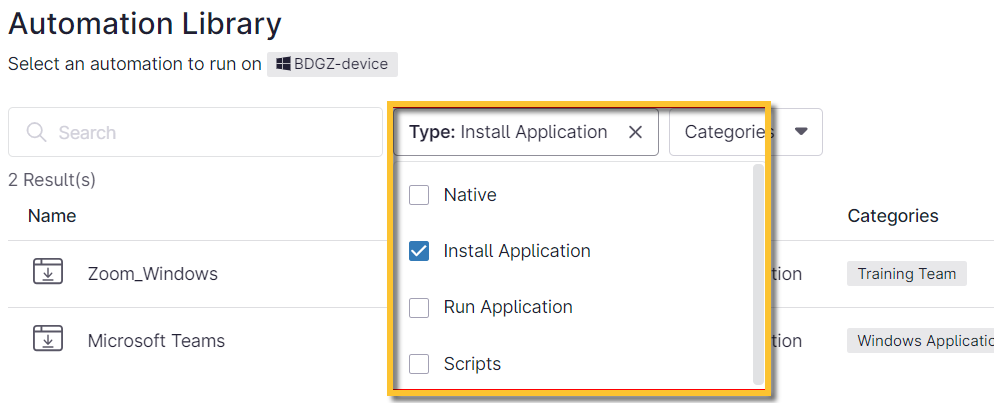Click the Categories dropdown caret arrow
Screen dimensions: 994x403
coord(801,132)
